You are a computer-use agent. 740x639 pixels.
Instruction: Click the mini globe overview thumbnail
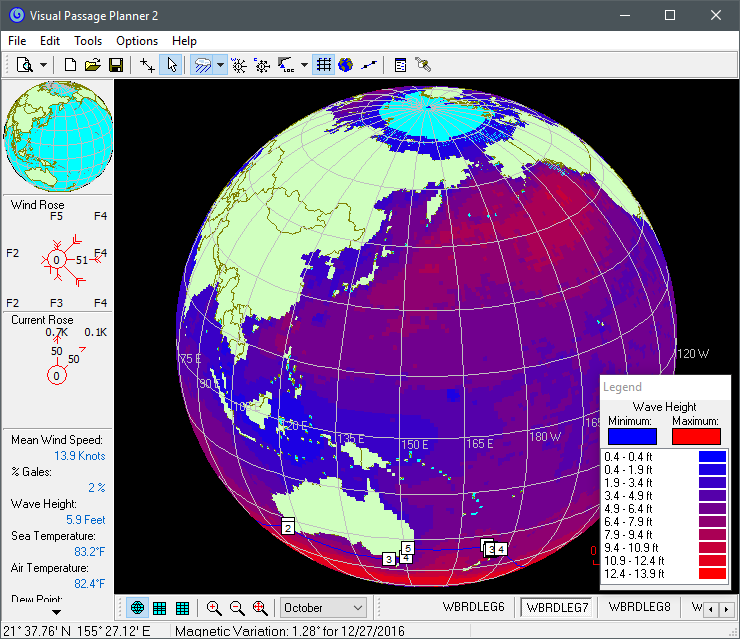coord(57,138)
